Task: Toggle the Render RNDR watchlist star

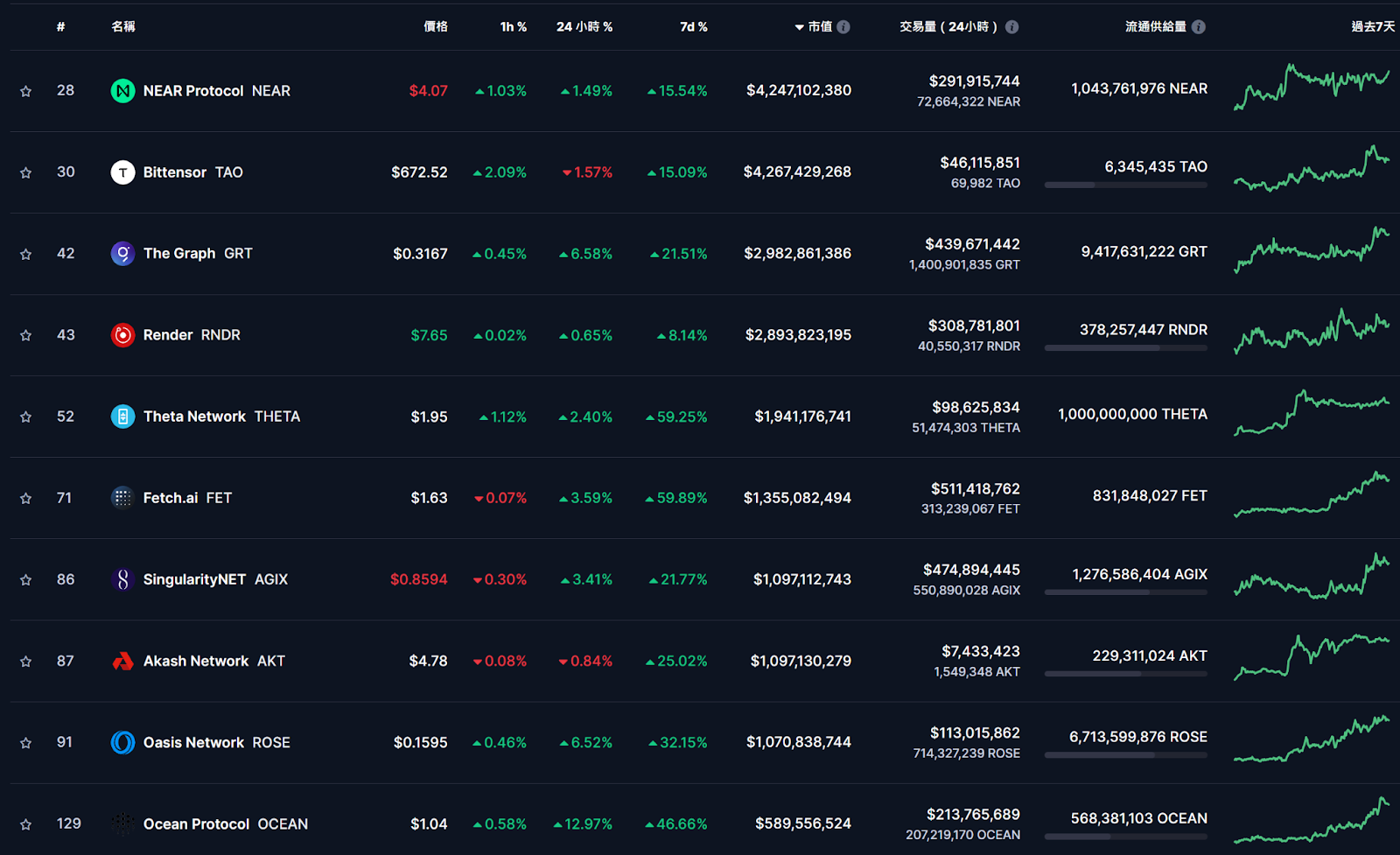Action: (26, 335)
